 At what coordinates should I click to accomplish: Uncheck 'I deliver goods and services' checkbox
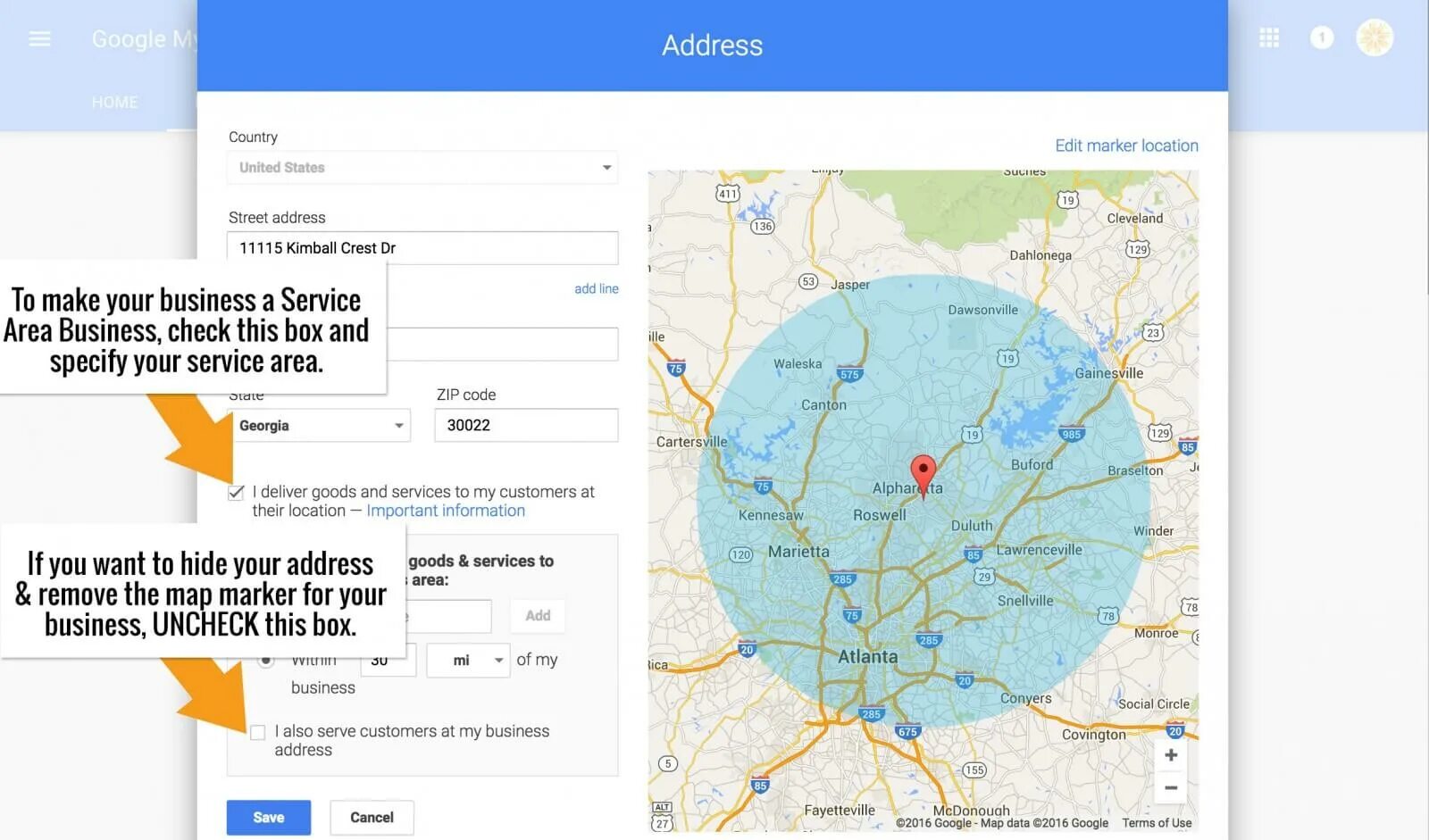click(x=236, y=493)
